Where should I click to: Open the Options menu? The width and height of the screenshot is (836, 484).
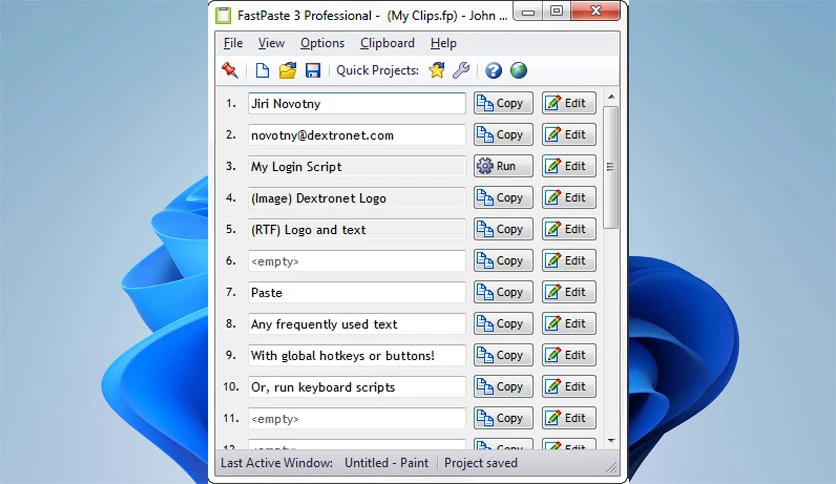[x=322, y=43]
